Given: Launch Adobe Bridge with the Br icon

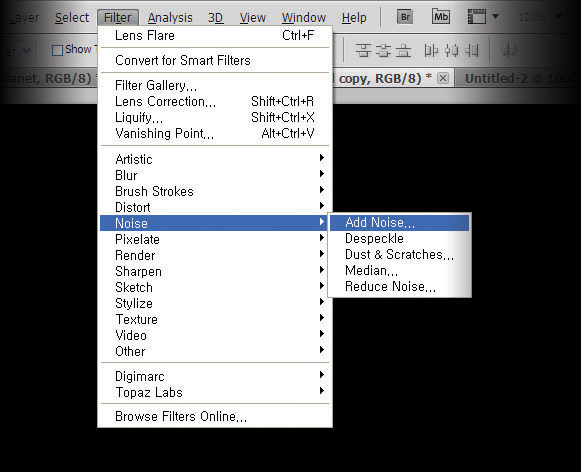Looking at the screenshot, I should tap(405, 17).
